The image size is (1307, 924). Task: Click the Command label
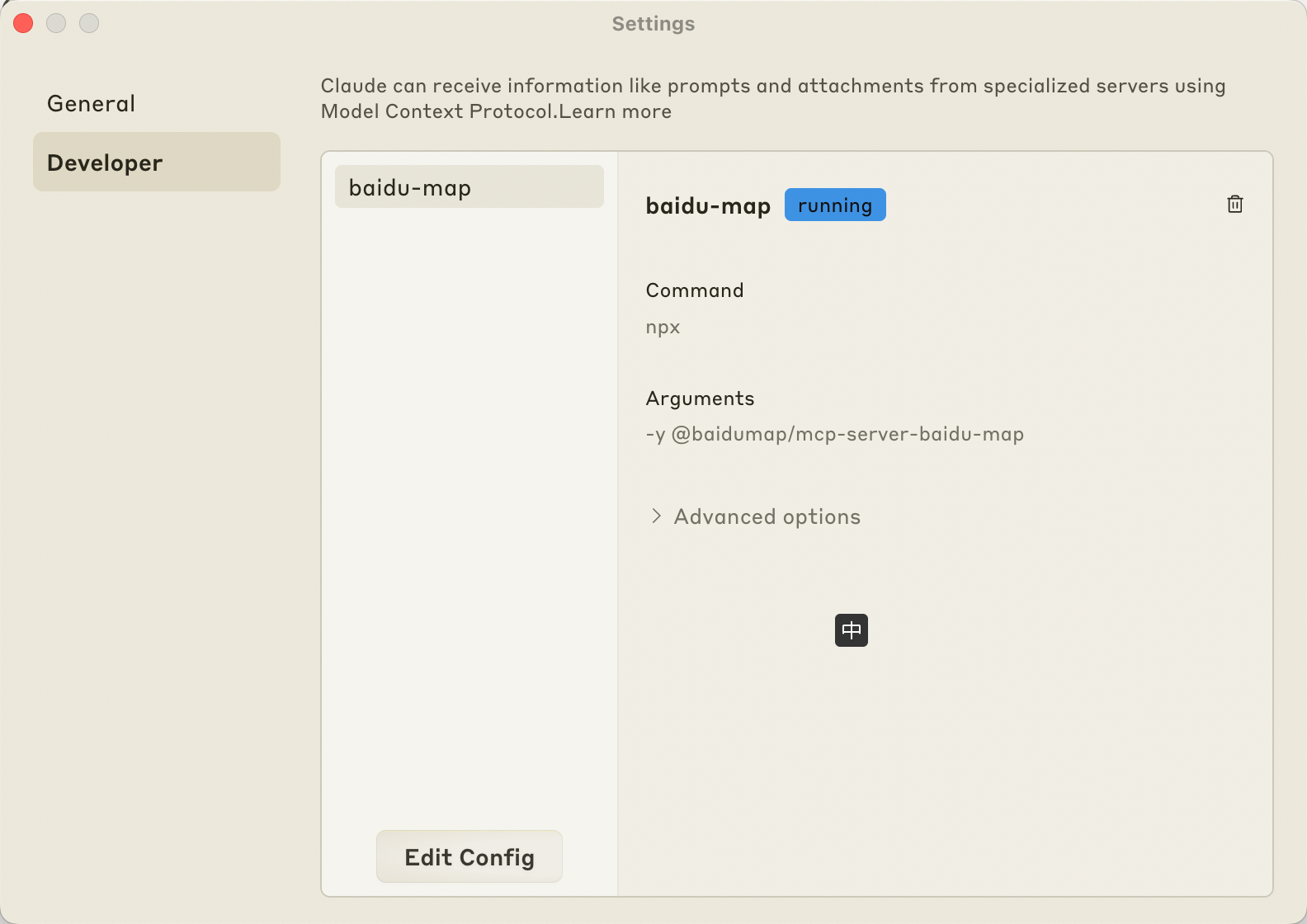point(695,290)
